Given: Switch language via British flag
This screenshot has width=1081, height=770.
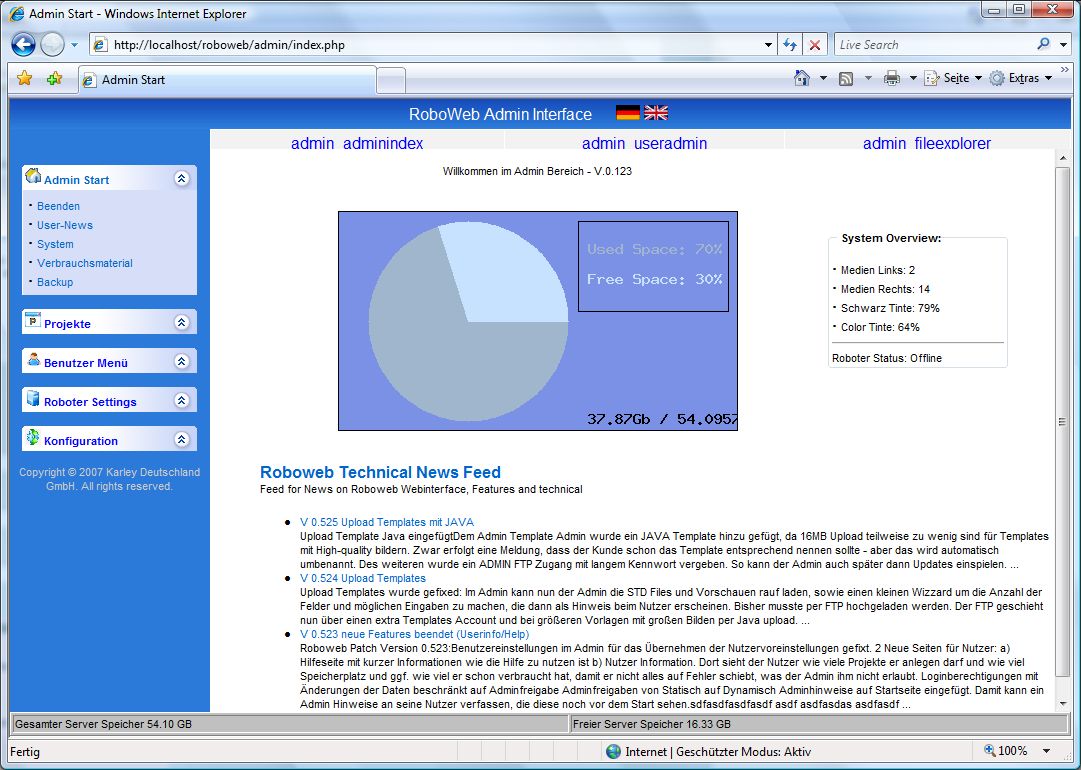Looking at the screenshot, I should pyautogui.click(x=656, y=112).
